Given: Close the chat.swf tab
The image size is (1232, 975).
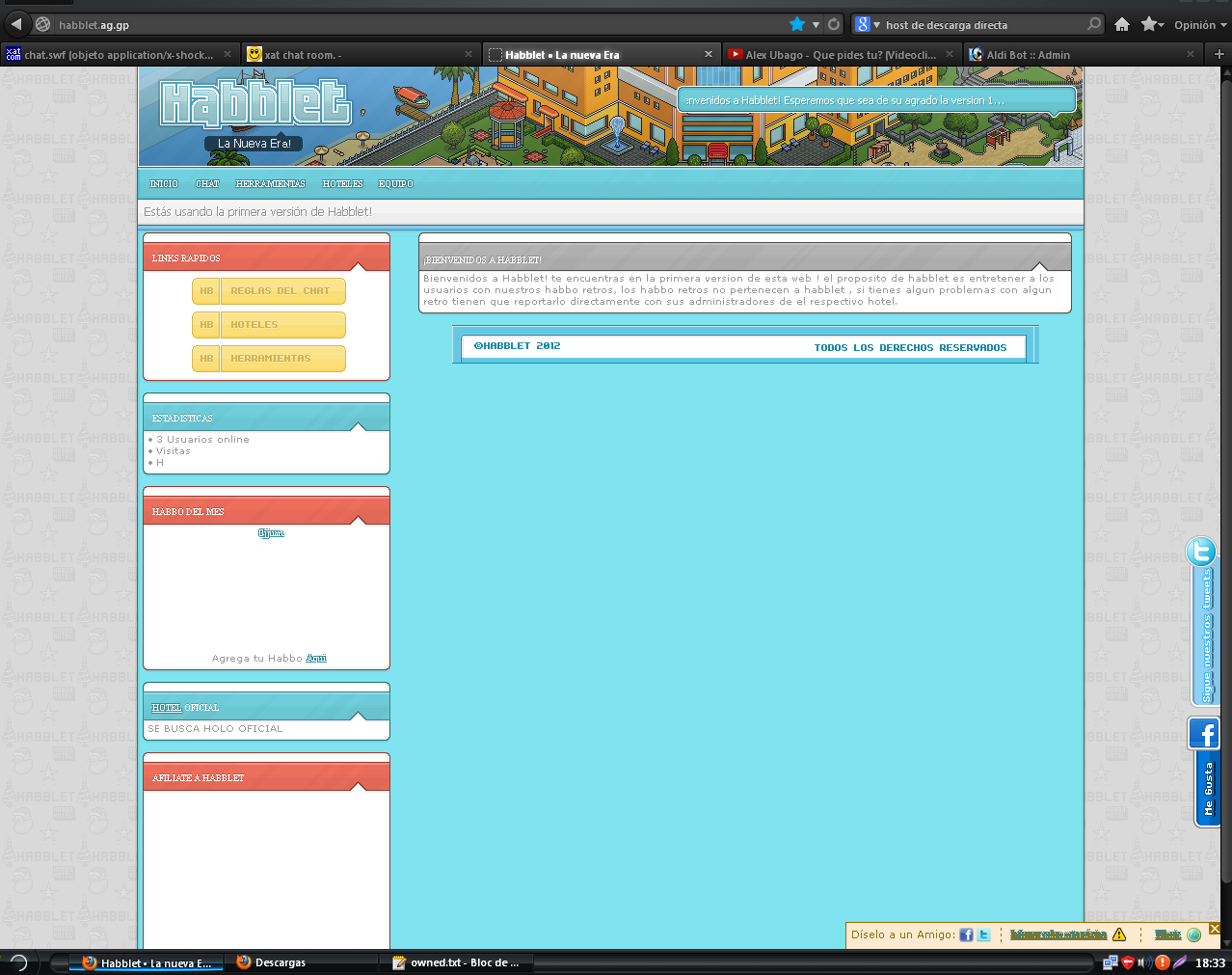Looking at the screenshot, I should pos(228,54).
